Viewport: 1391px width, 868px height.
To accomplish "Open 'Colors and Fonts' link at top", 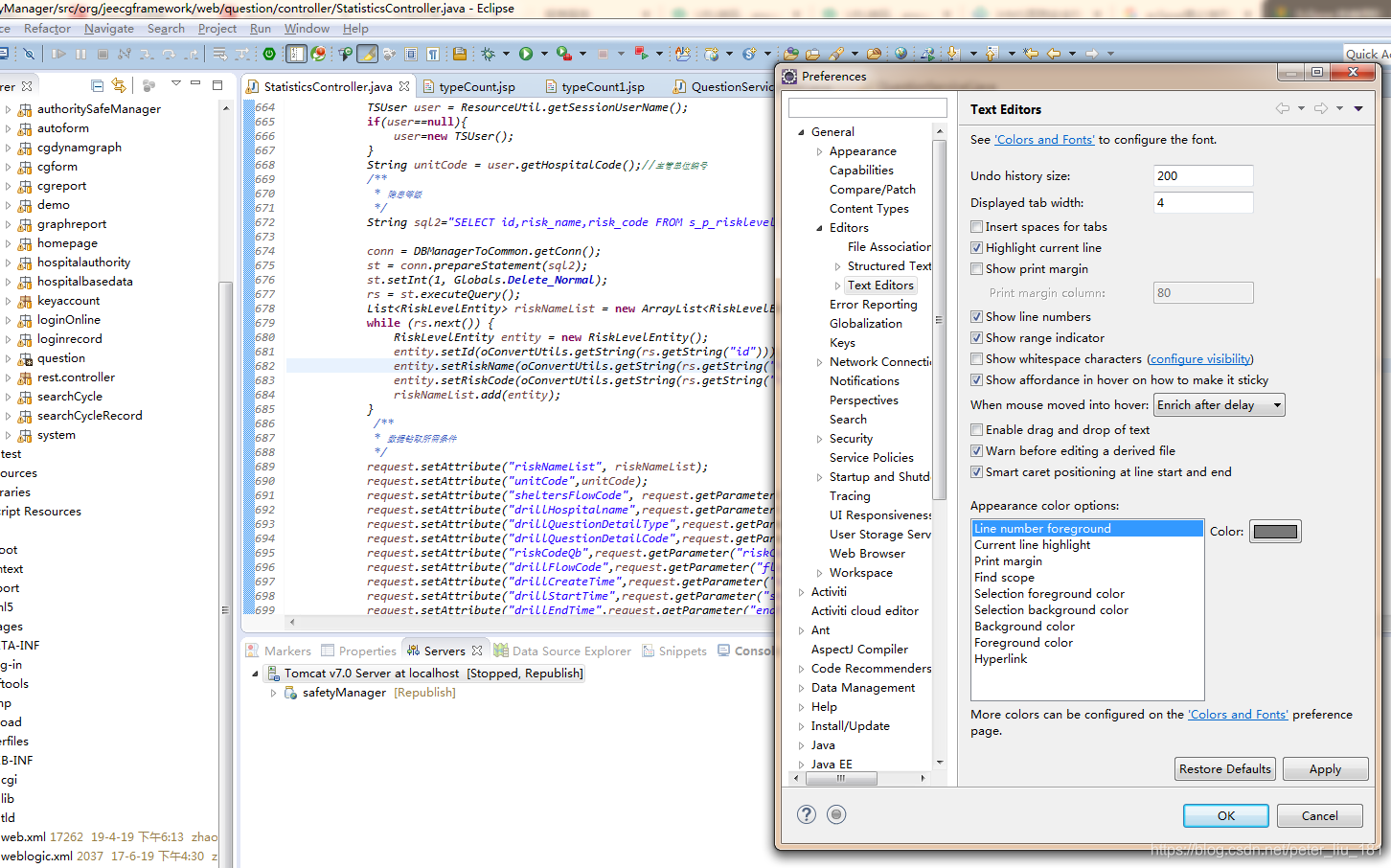I will pyautogui.click(x=1044, y=140).
